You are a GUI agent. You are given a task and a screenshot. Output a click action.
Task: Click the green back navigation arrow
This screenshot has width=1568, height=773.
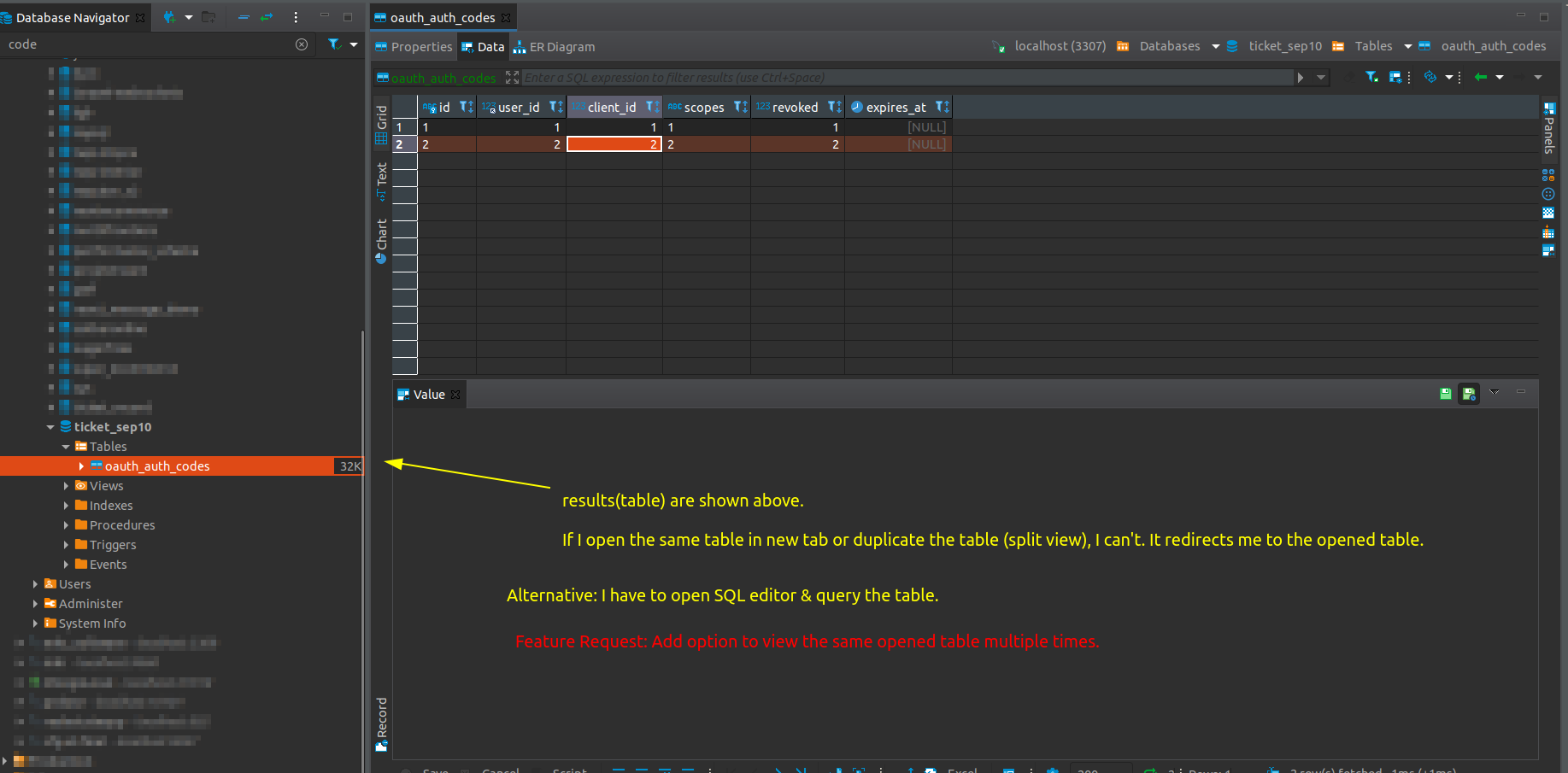click(x=1481, y=78)
